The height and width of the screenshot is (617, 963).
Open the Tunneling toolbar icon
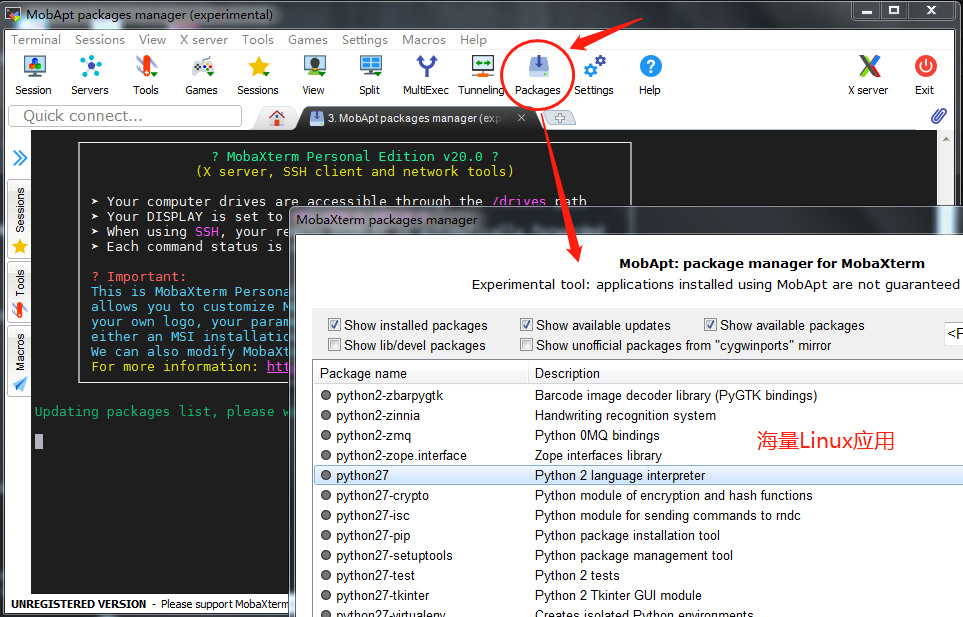coord(482,75)
